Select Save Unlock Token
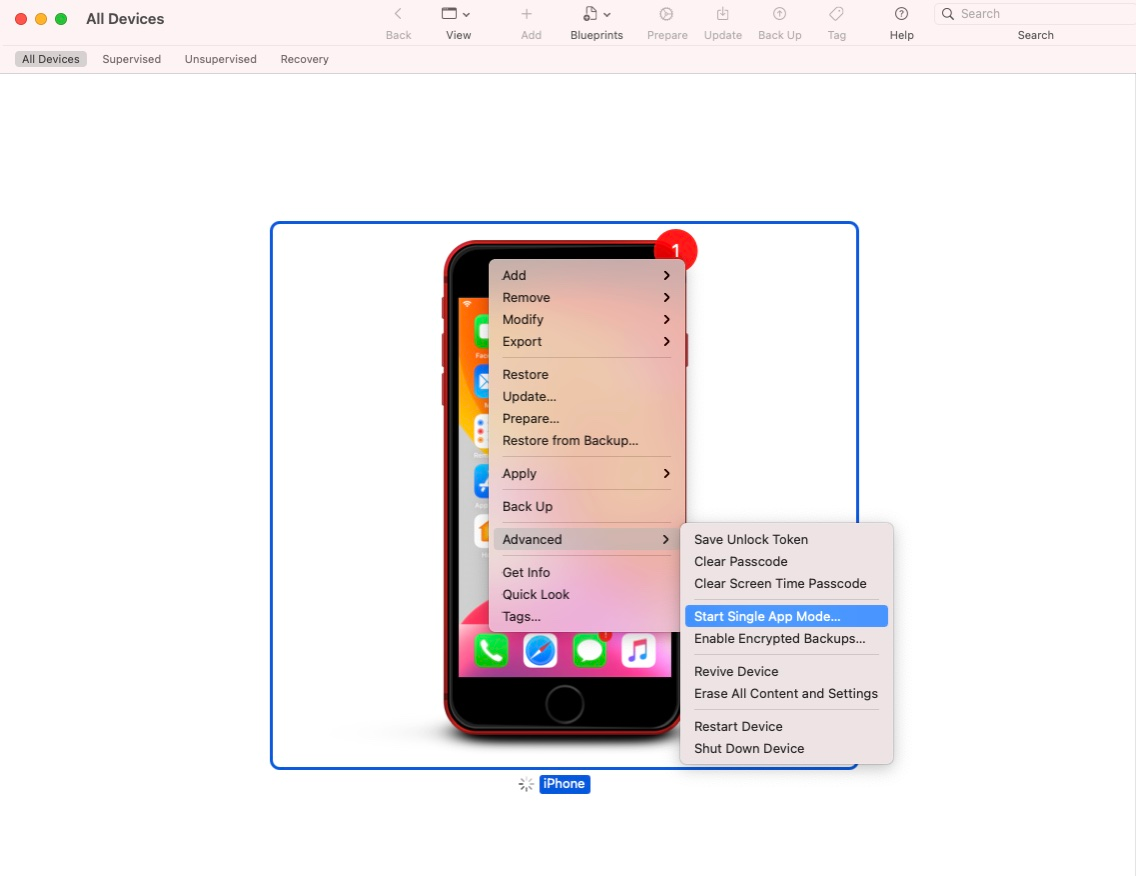 [x=786, y=540]
